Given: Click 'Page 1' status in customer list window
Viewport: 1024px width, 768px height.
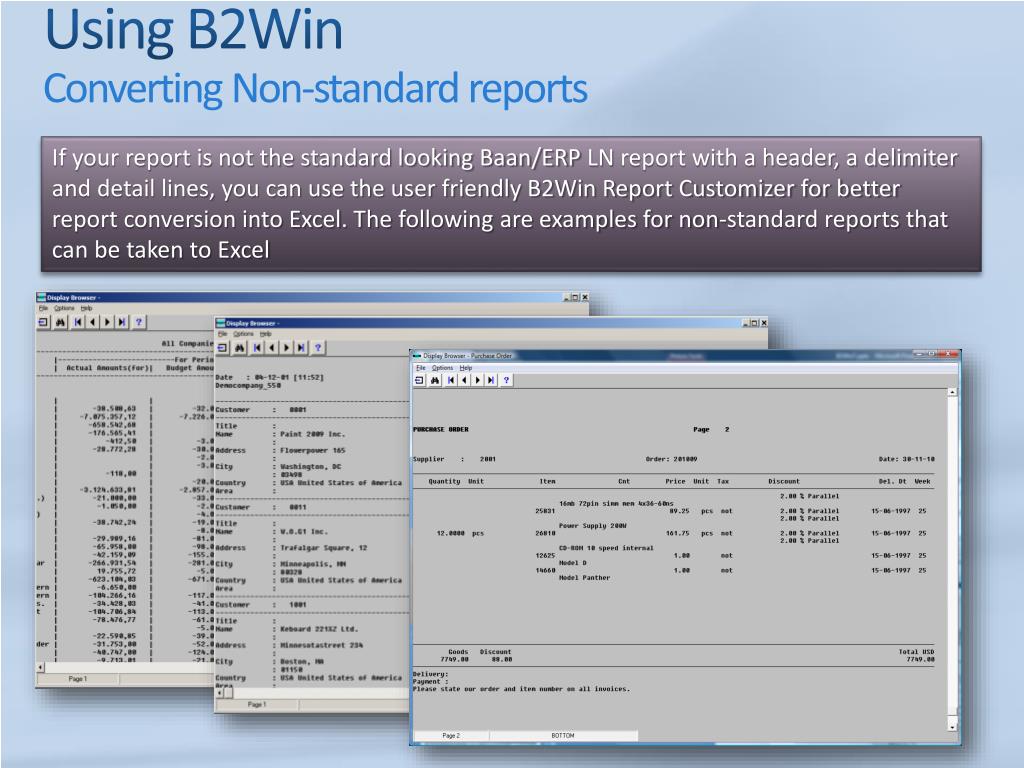Looking at the screenshot, I should pos(257,705).
